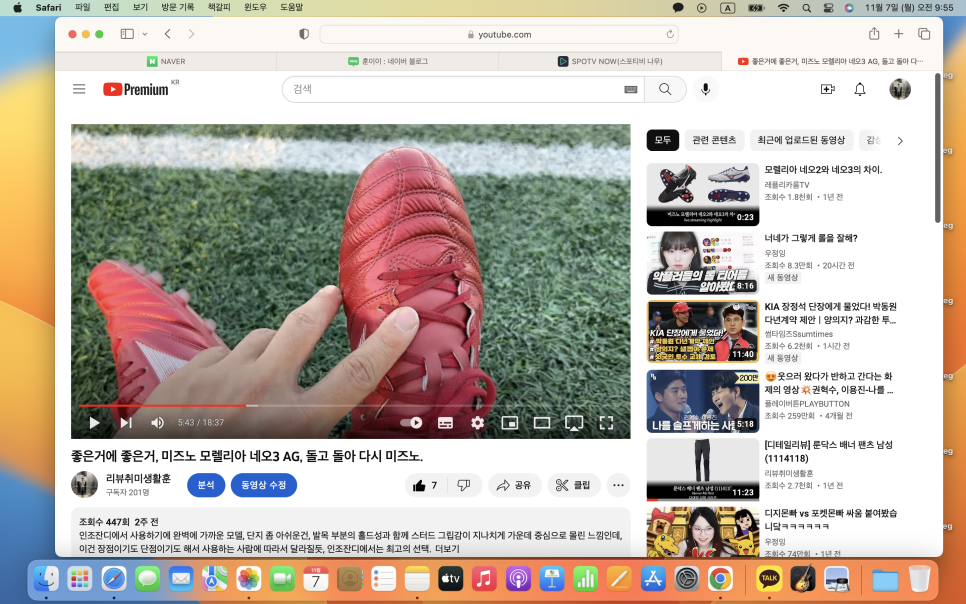The width and height of the screenshot is (966, 604).
Task: Switch to the SPOTV NOW tab
Action: (x=610, y=61)
